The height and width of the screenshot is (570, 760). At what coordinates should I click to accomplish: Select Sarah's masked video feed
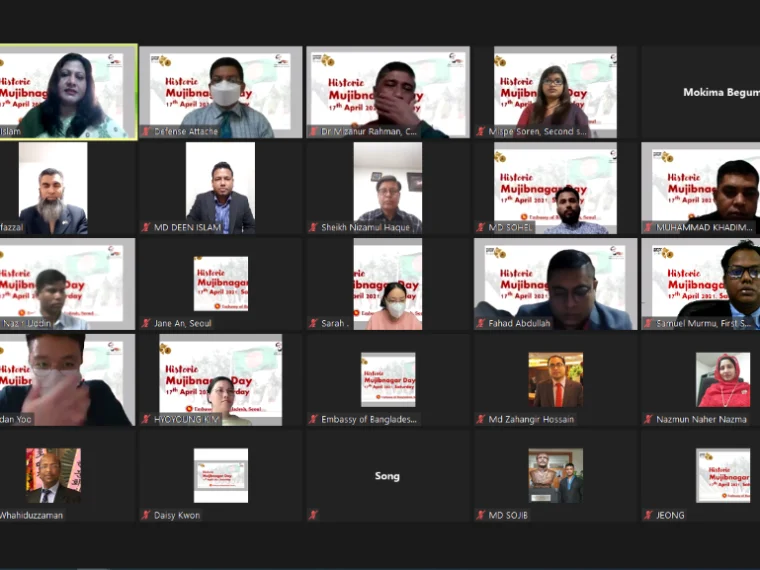388,284
